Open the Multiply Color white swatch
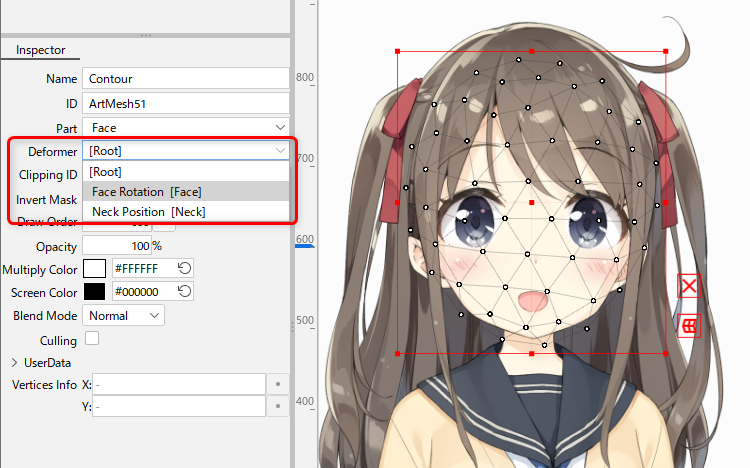This screenshot has height=468, width=750. click(94, 268)
